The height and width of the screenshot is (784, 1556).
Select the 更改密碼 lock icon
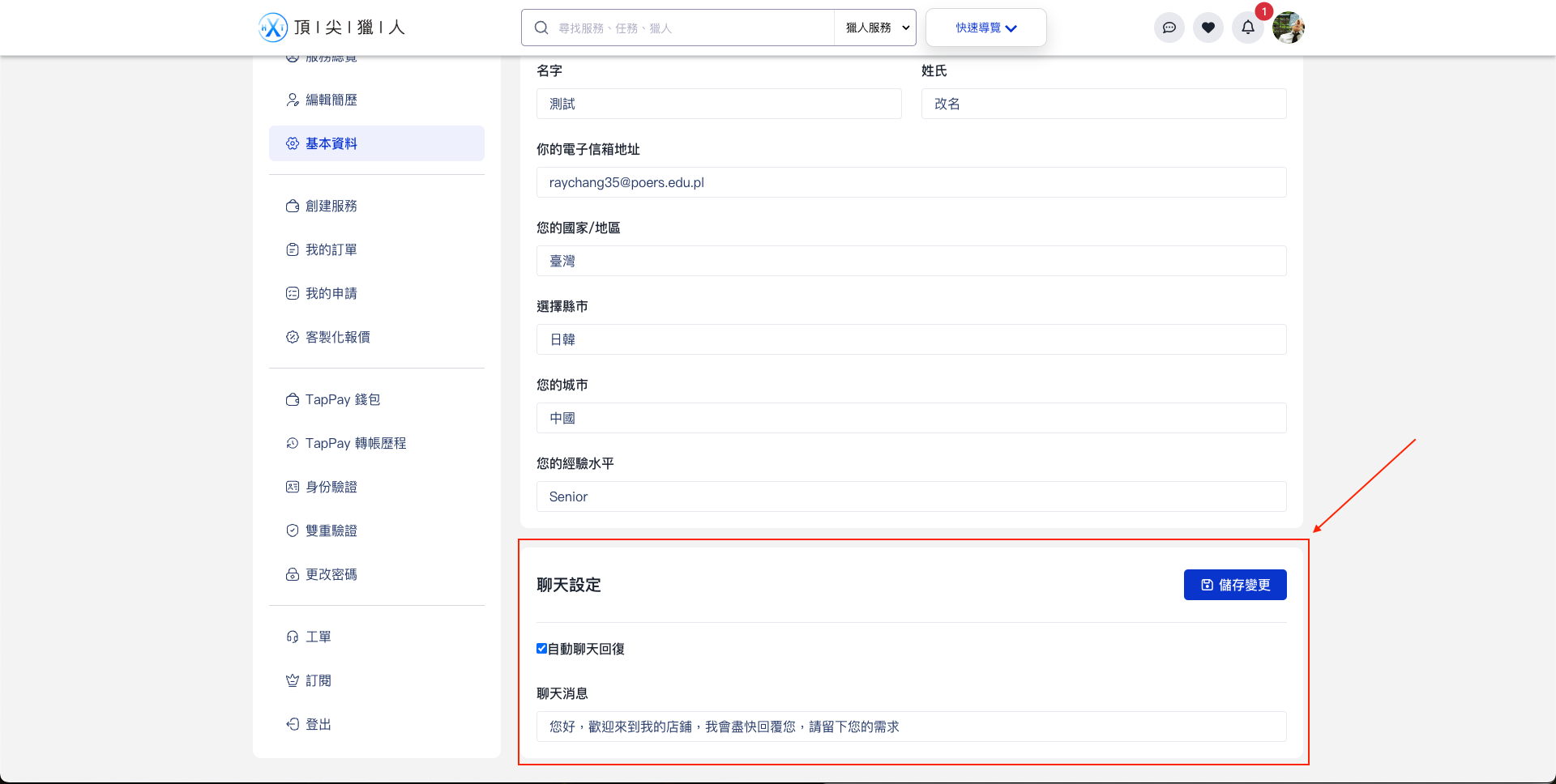click(x=293, y=573)
